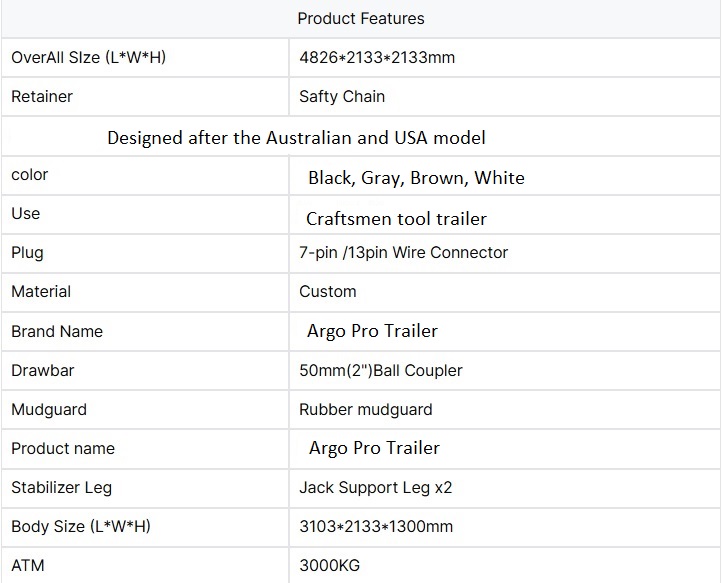
Task: Click the Plug row label
Action: [27, 252]
